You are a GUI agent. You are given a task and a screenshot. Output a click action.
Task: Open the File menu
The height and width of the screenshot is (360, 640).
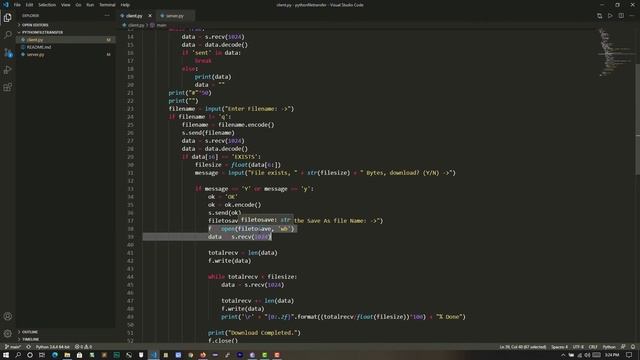point(17,5)
